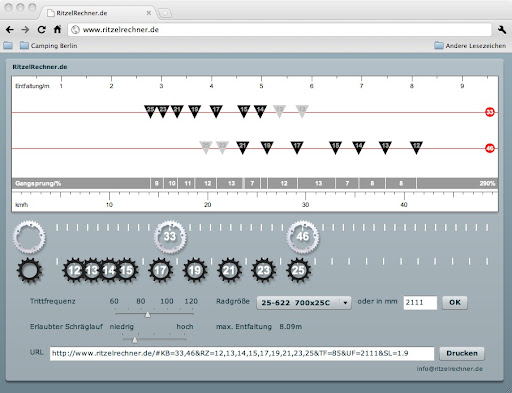This screenshot has height=393, width=512.
Task: Adjust the Erlaubter Schräglauf slider handle
Action: tap(134, 340)
